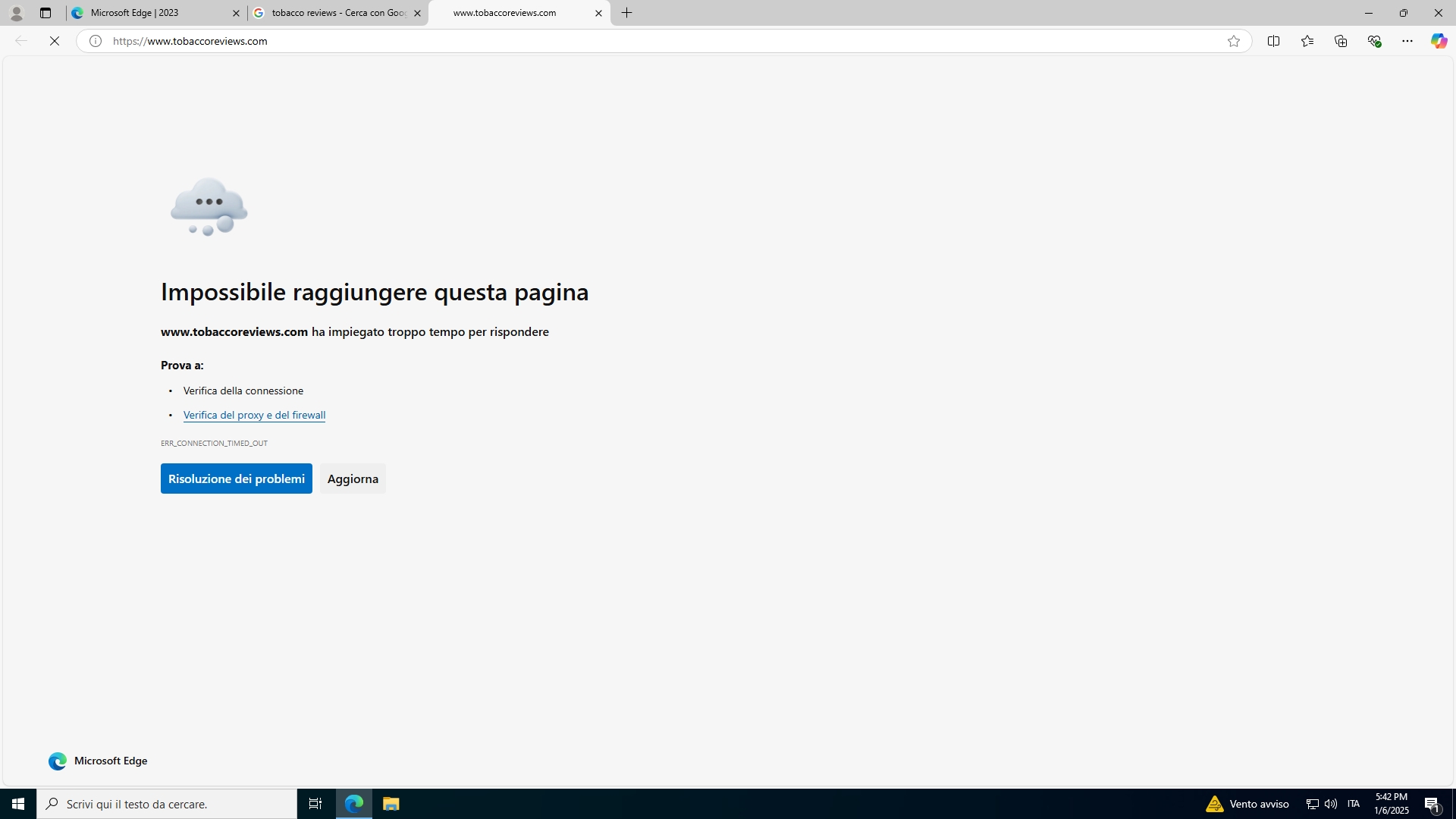
Task: Open Task View on the taskbar
Action: (x=315, y=804)
